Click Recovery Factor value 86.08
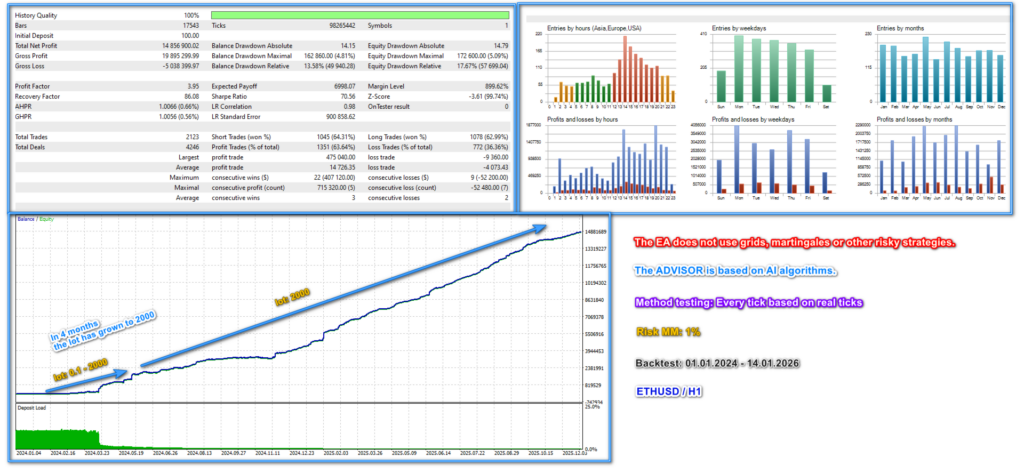The height and width of the screenshot is (473, 1024). (193, 96)
